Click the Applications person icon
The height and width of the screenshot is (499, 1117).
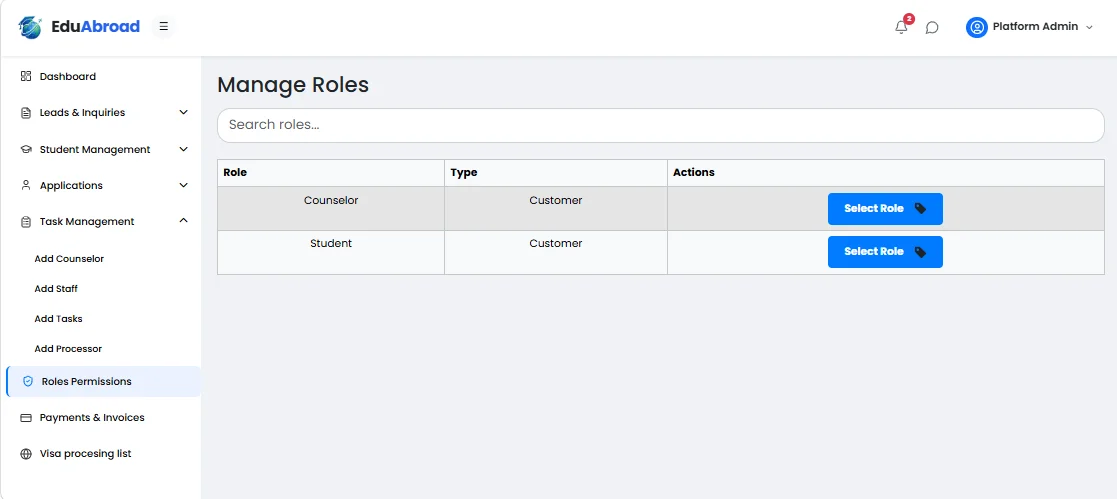[x=26, y=185]
